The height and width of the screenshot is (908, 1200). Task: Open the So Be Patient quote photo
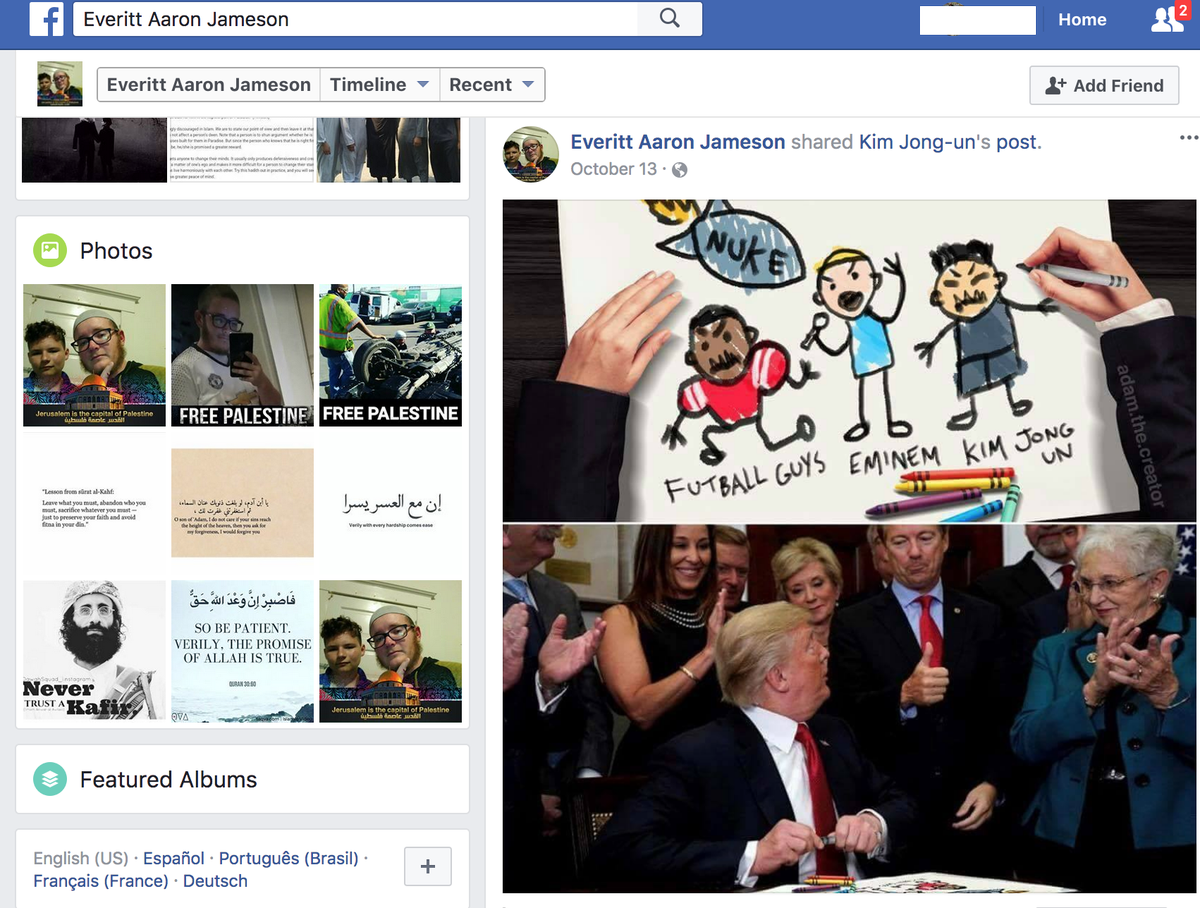[x=242, y=651]
